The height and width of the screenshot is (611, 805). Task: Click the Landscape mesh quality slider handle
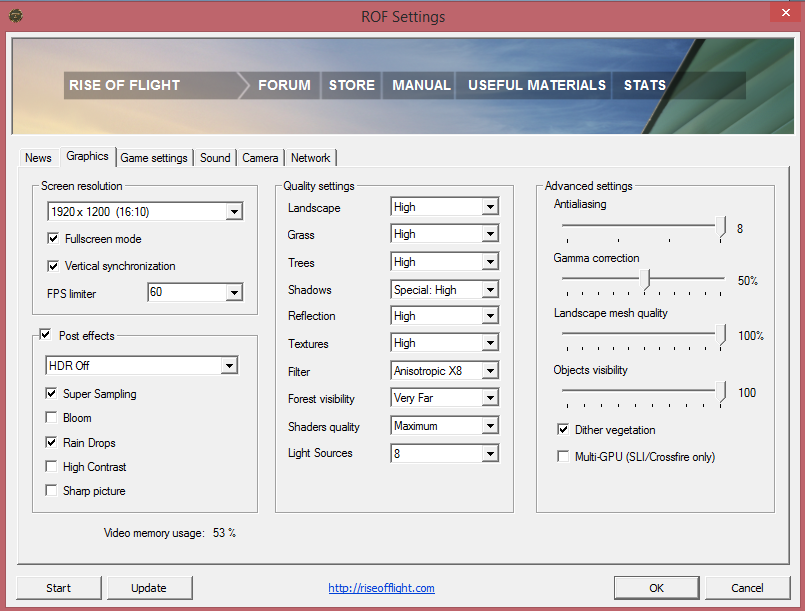point(721,335)
